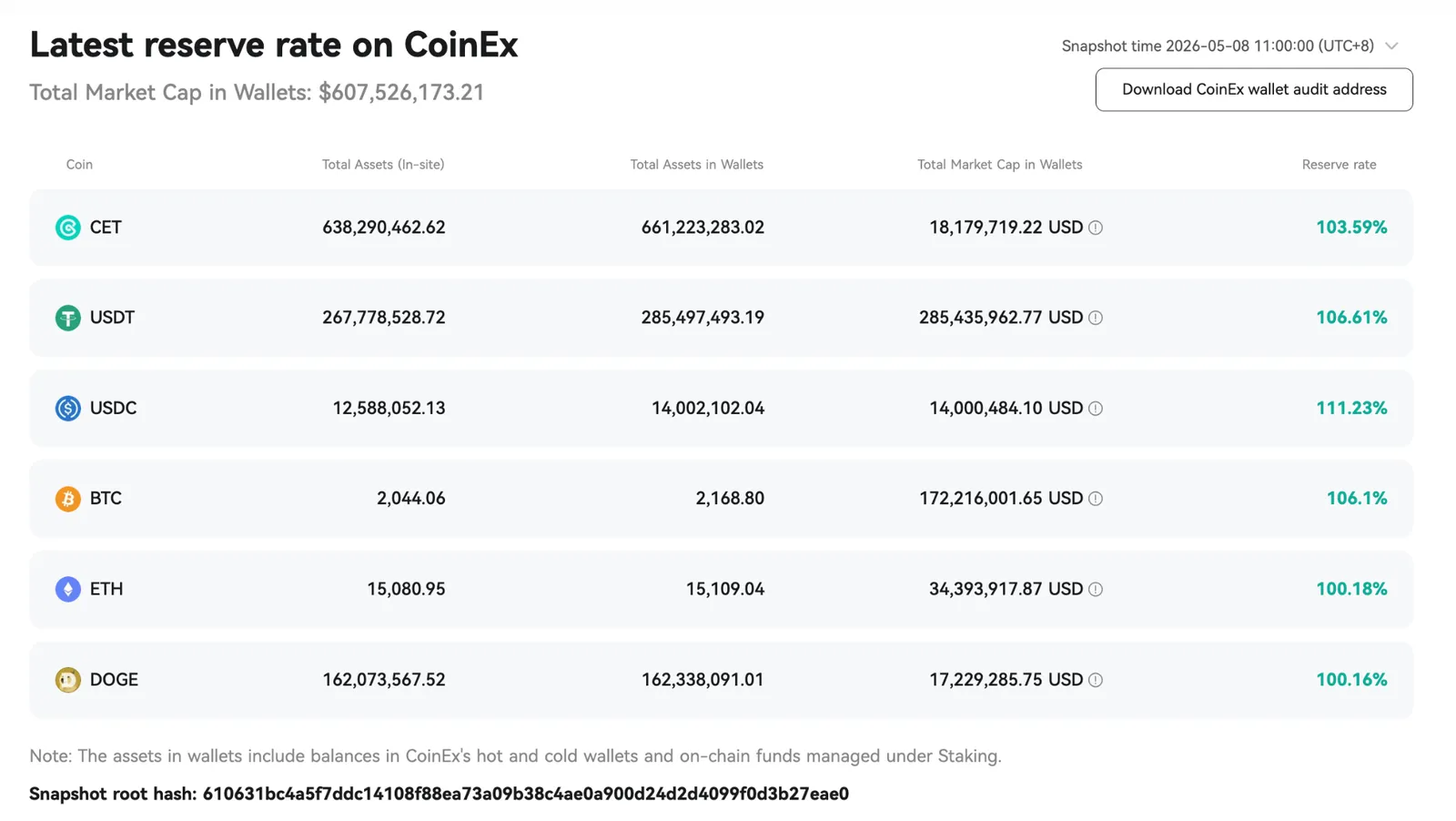Click the USDC coin logo icon

[x=67, y=408]
